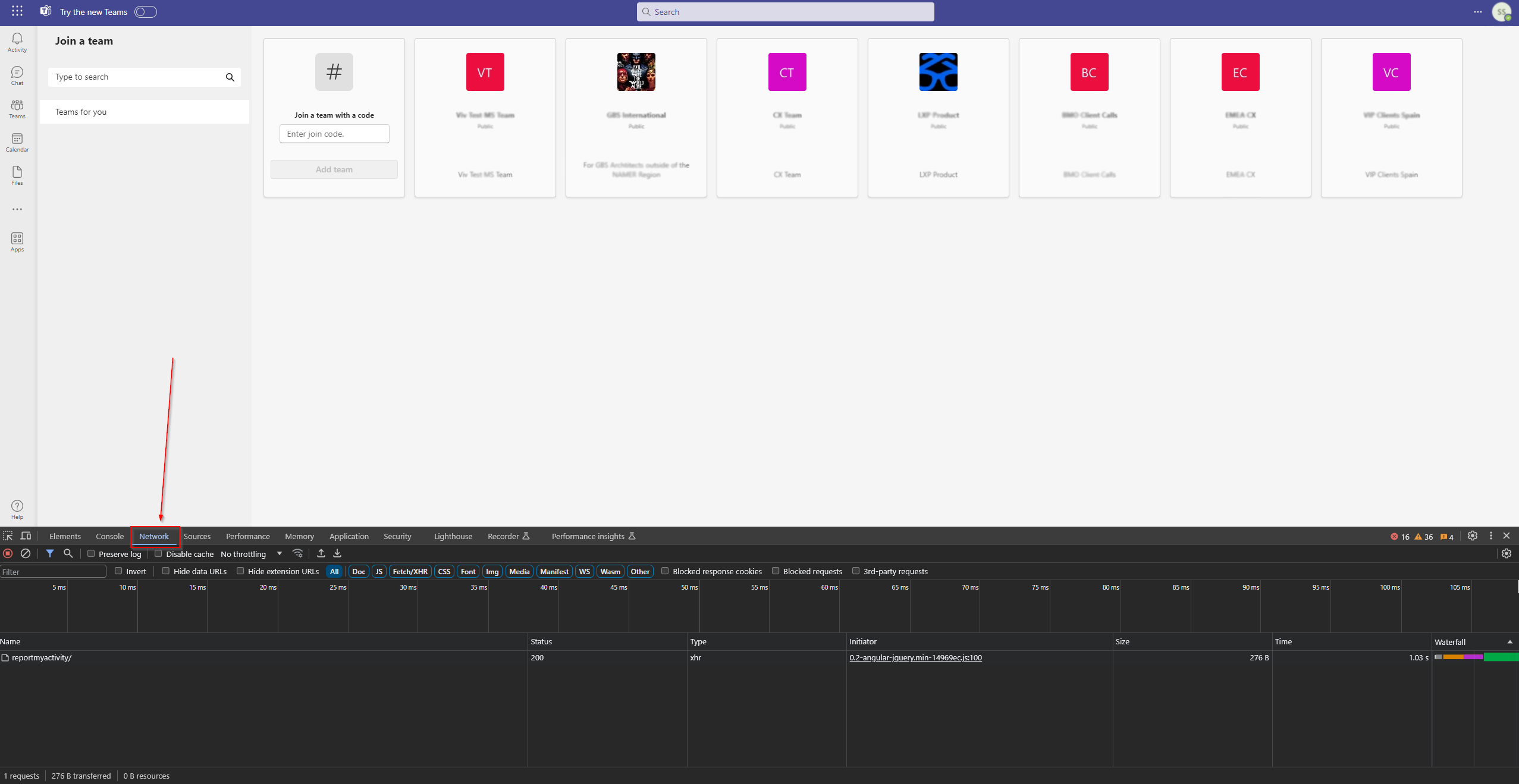Check 3rd-party requests checkbox
Screen dimensions: 1519x784
point(856,571)
